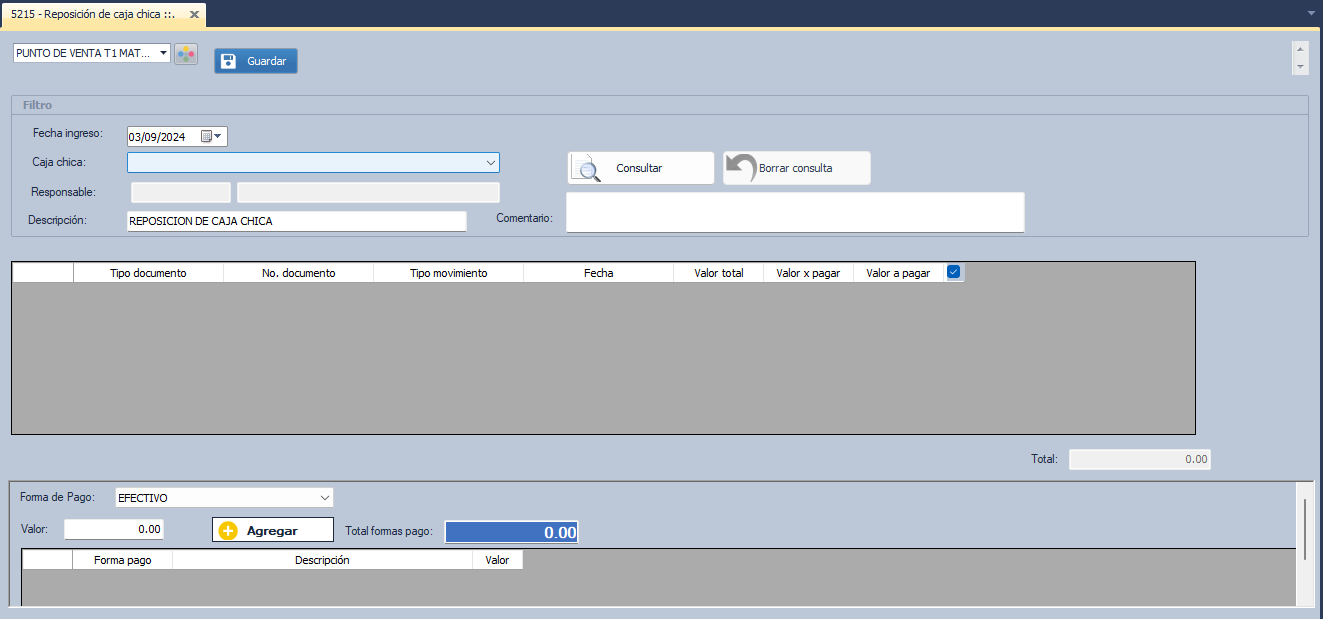Click the Consultar magnifier button
The height and width of the screenshot is (619, 1323).
click(x=641, y=168)
